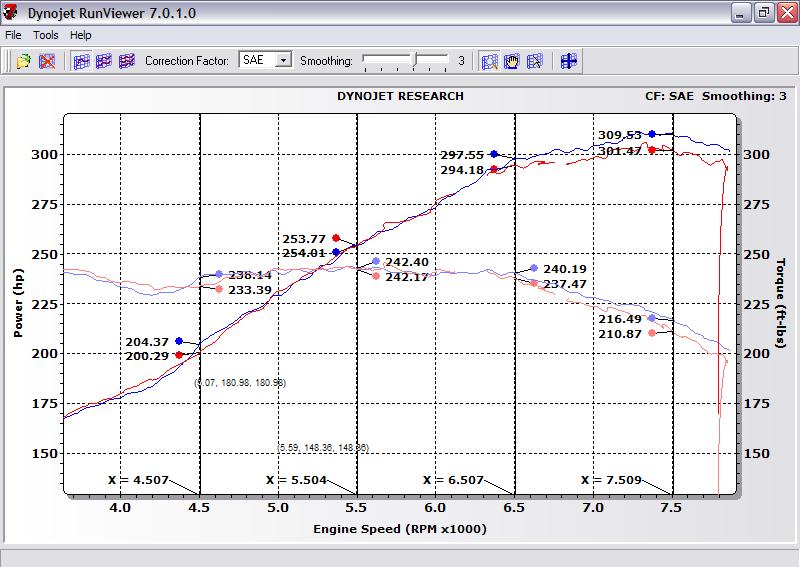Activate the hand pan tool

[x=512, y=61]
